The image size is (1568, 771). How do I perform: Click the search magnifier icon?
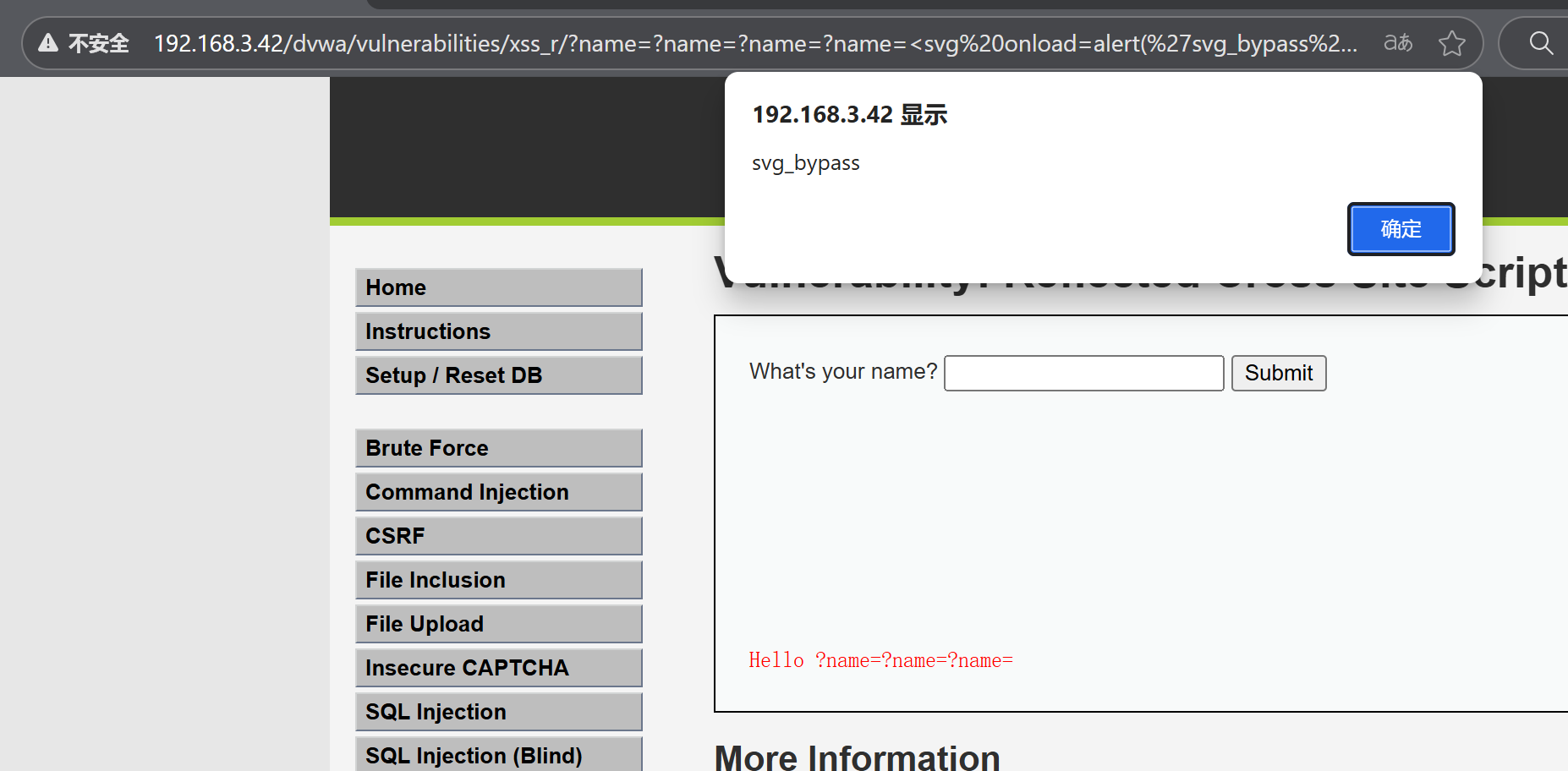[x=1541, y=43]
